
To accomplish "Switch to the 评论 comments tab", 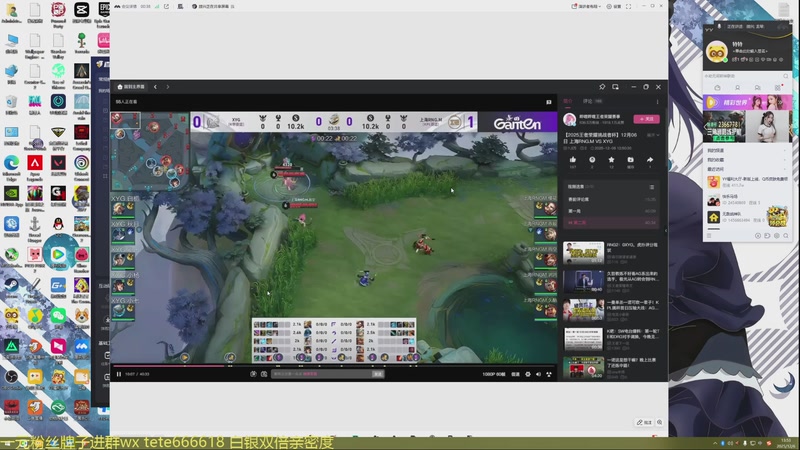I will click(x=592, y=101).
